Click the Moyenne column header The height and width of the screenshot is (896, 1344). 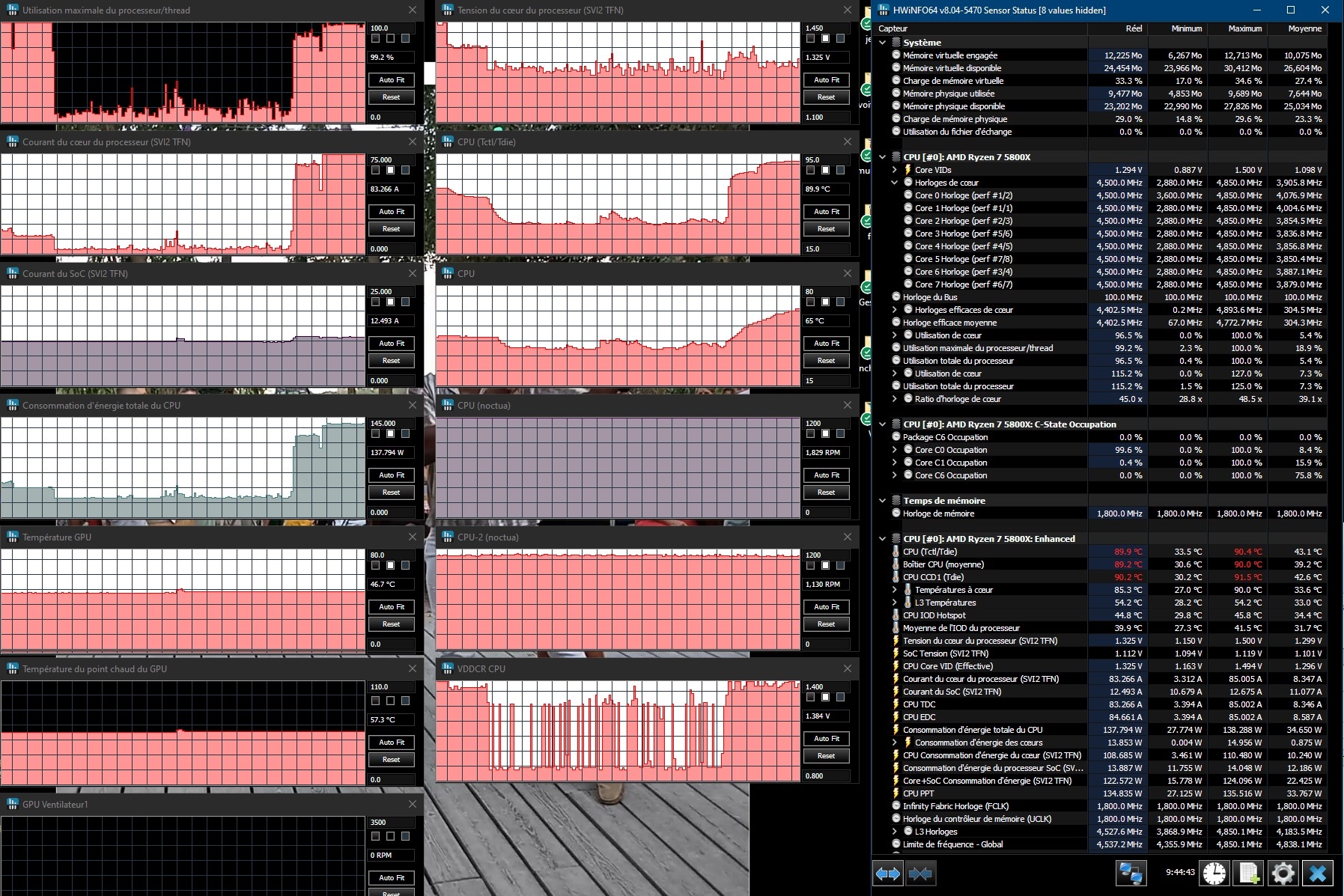pyautogui.click(x=1304, y=28)
